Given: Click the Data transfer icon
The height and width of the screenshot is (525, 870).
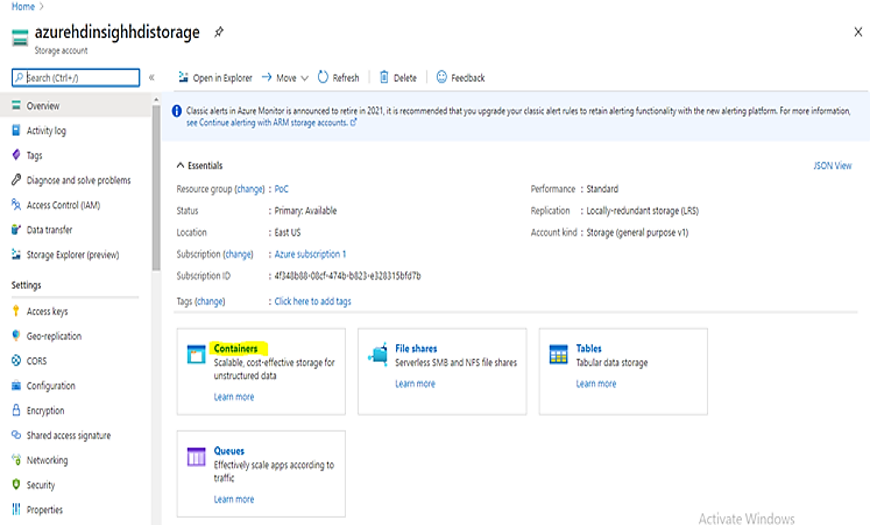Looking at the screenshot, I should [x=16, y=230].
